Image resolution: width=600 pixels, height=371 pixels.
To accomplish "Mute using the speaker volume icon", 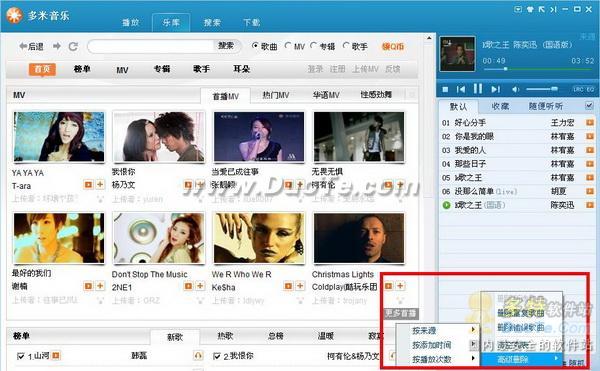I will tap(515, 89).
